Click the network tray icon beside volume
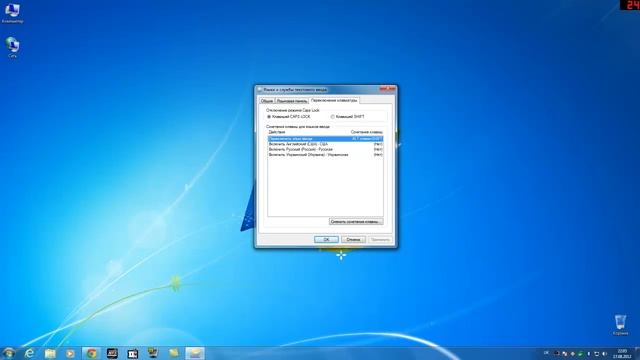The image size is (640, 360). pos(597,353)
